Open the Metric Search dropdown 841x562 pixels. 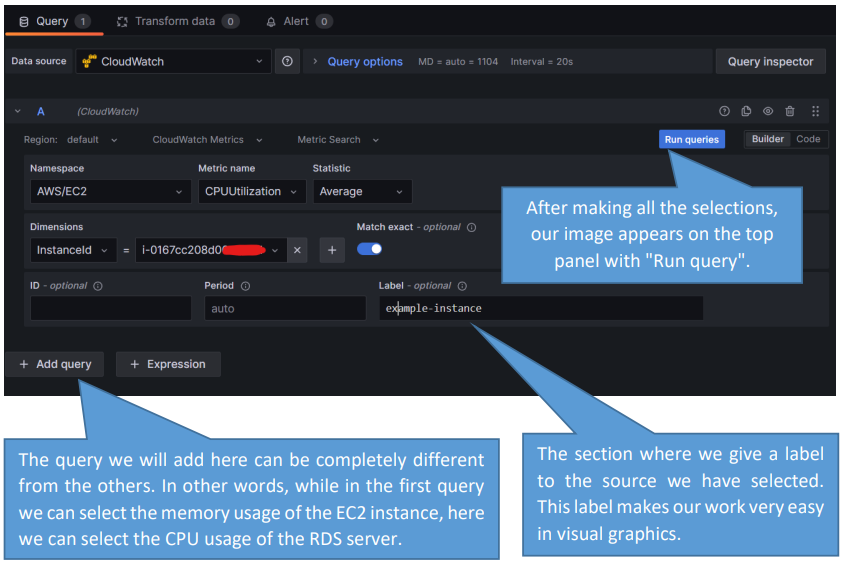coord(338,140)
